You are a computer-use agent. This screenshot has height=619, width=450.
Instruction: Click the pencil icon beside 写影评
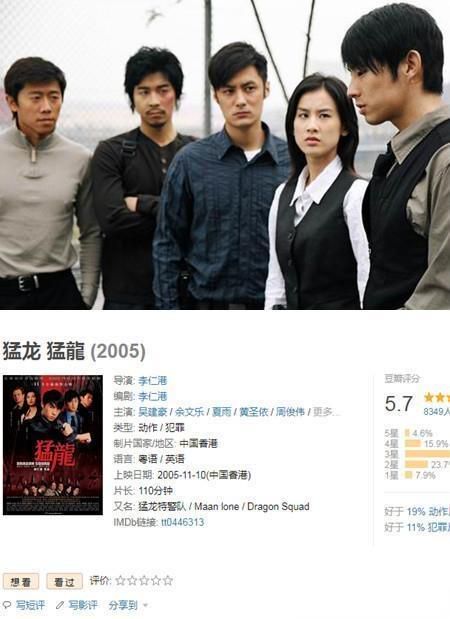tap(60, 604)
